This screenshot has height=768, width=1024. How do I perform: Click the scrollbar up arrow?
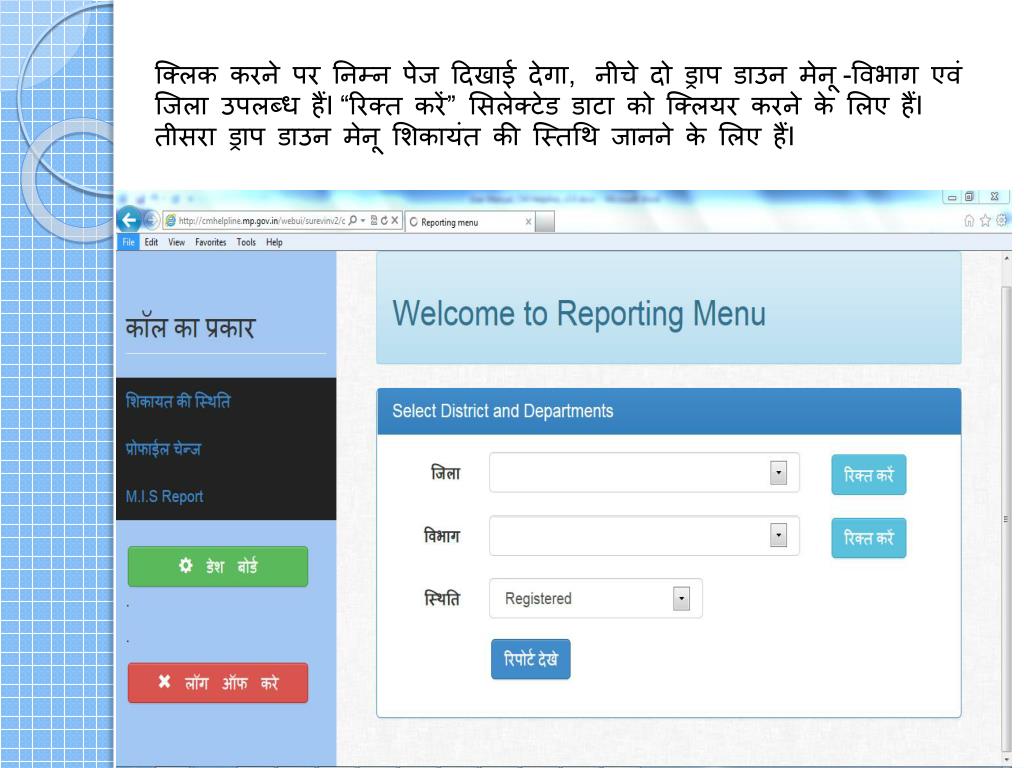(x=1006, y=259)
